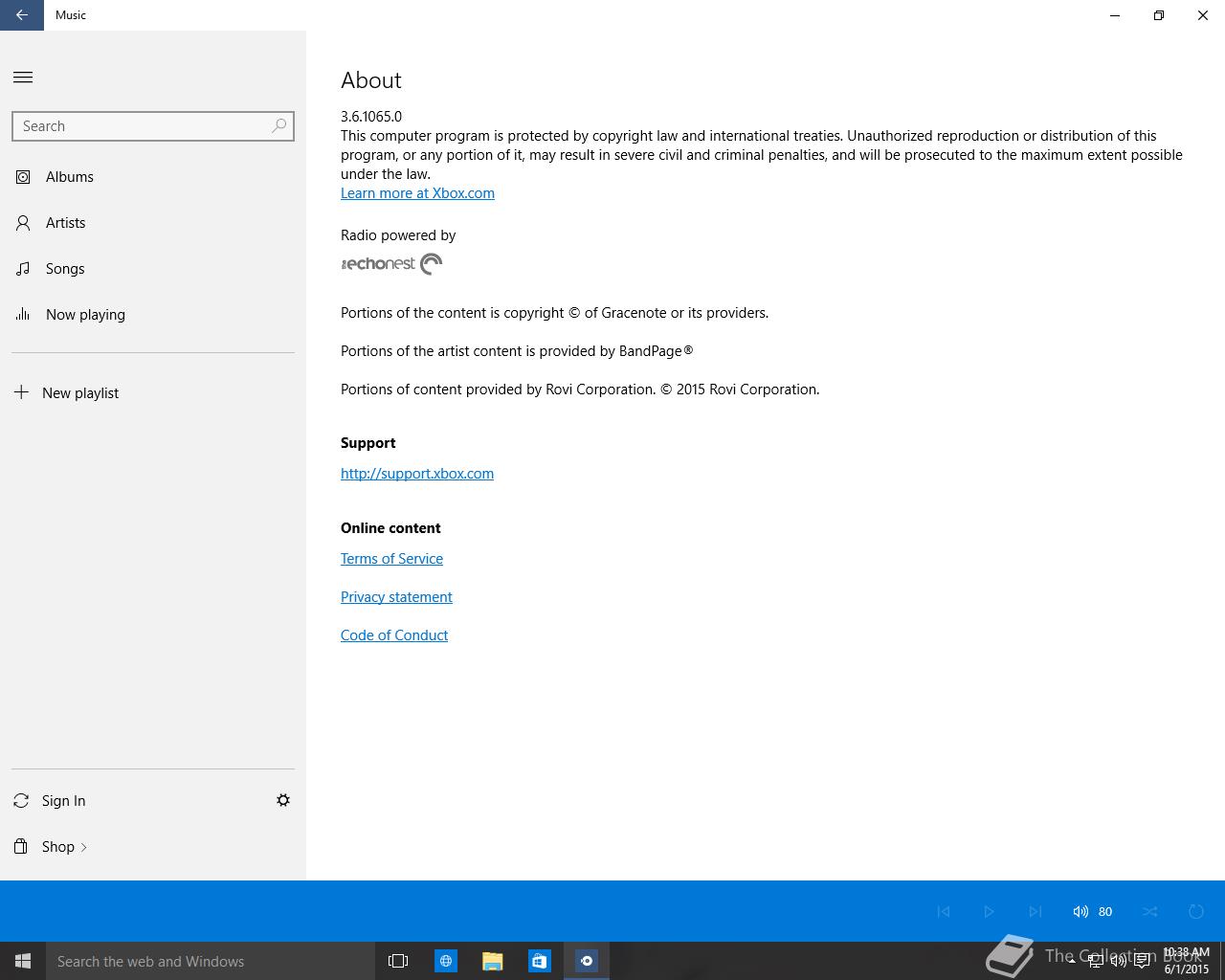Launch the browser globe taskbar icon

click(x=445, y=961)
